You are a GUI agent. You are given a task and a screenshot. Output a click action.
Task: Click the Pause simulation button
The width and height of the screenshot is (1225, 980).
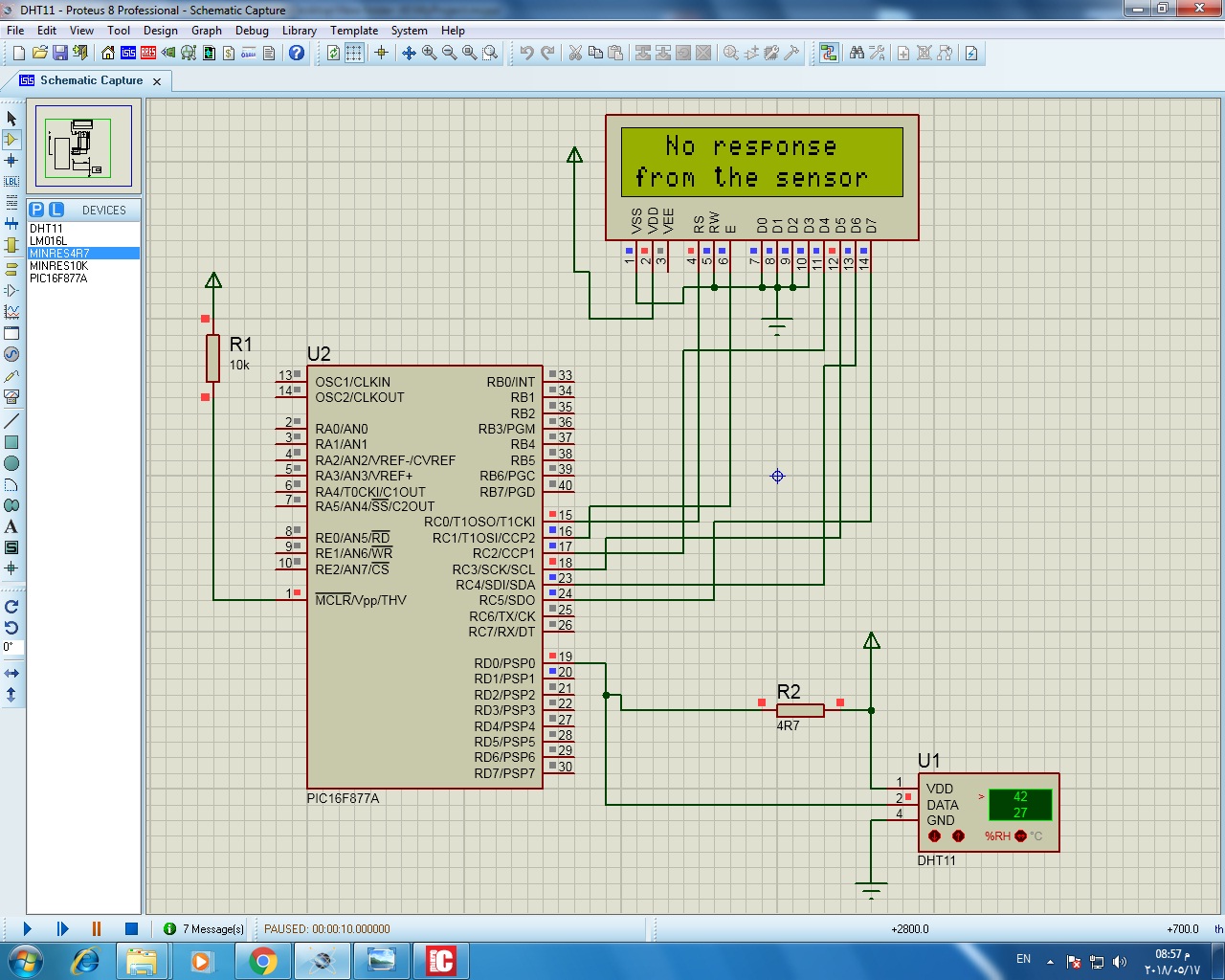[x=97, y=928]
